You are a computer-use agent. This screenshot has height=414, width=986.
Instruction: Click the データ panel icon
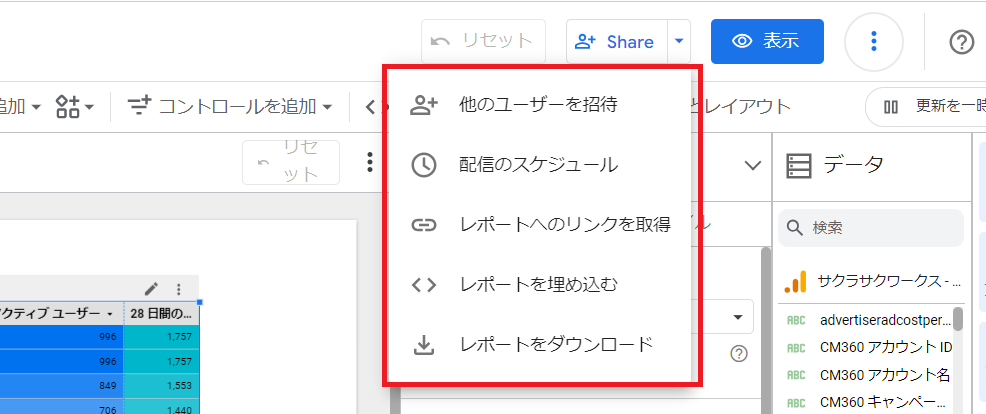pos(799,166)
